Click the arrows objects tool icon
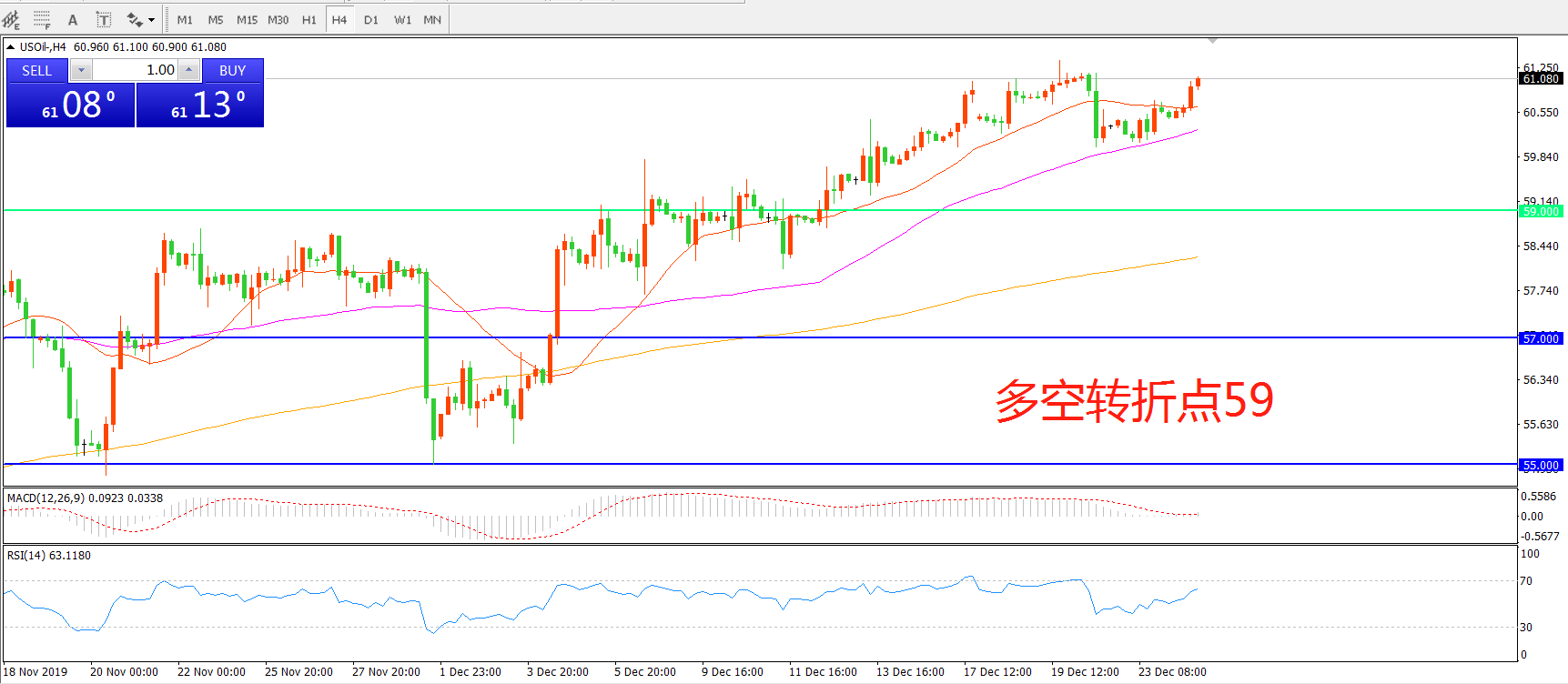The width and height of the screenshot is (1568, 684). click(134, 20)
